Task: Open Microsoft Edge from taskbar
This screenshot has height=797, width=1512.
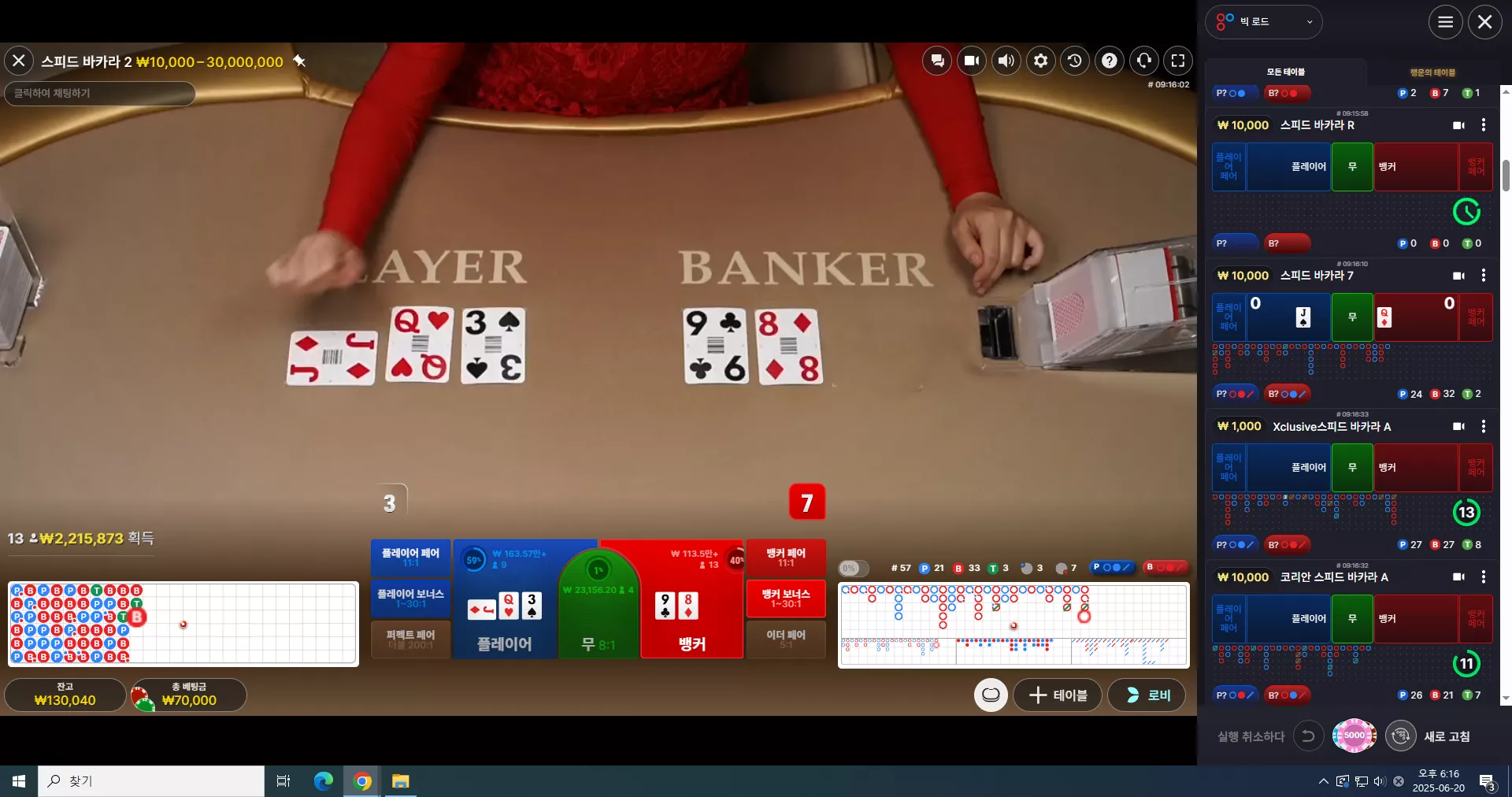Action: click(x=324, y=781)
